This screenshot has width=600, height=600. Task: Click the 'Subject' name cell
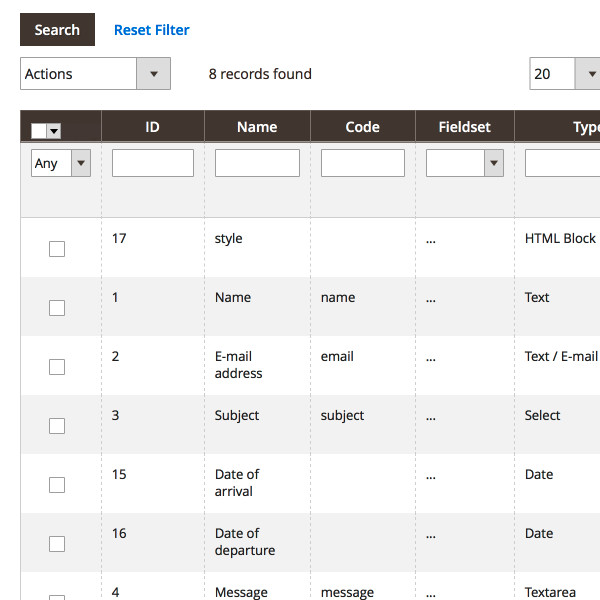(x=237, y=416)
